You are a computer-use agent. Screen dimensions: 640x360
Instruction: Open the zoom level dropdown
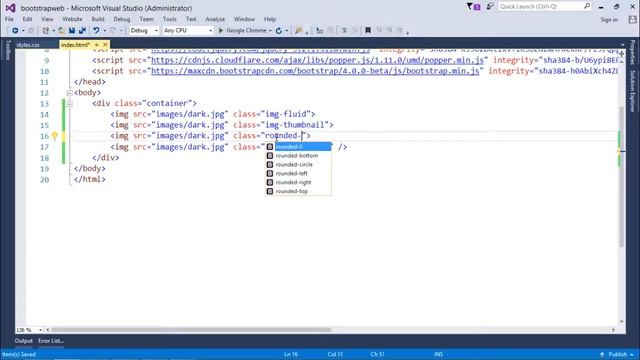(x=40, y=330)
